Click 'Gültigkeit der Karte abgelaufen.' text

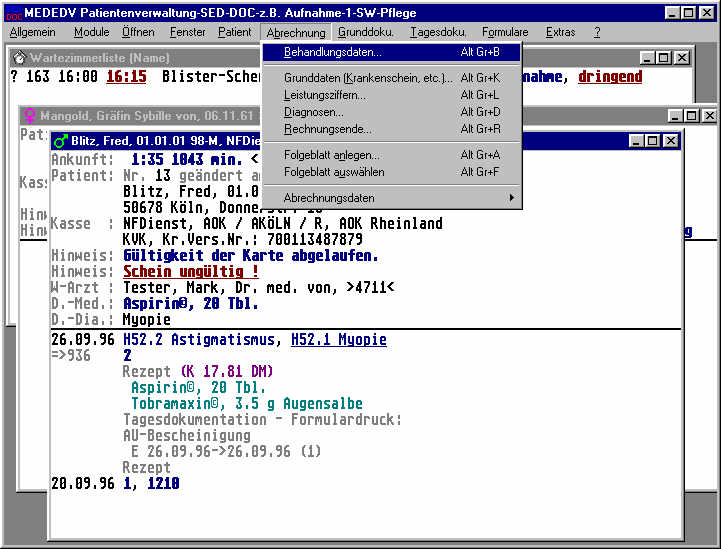[x=251, y=256]
